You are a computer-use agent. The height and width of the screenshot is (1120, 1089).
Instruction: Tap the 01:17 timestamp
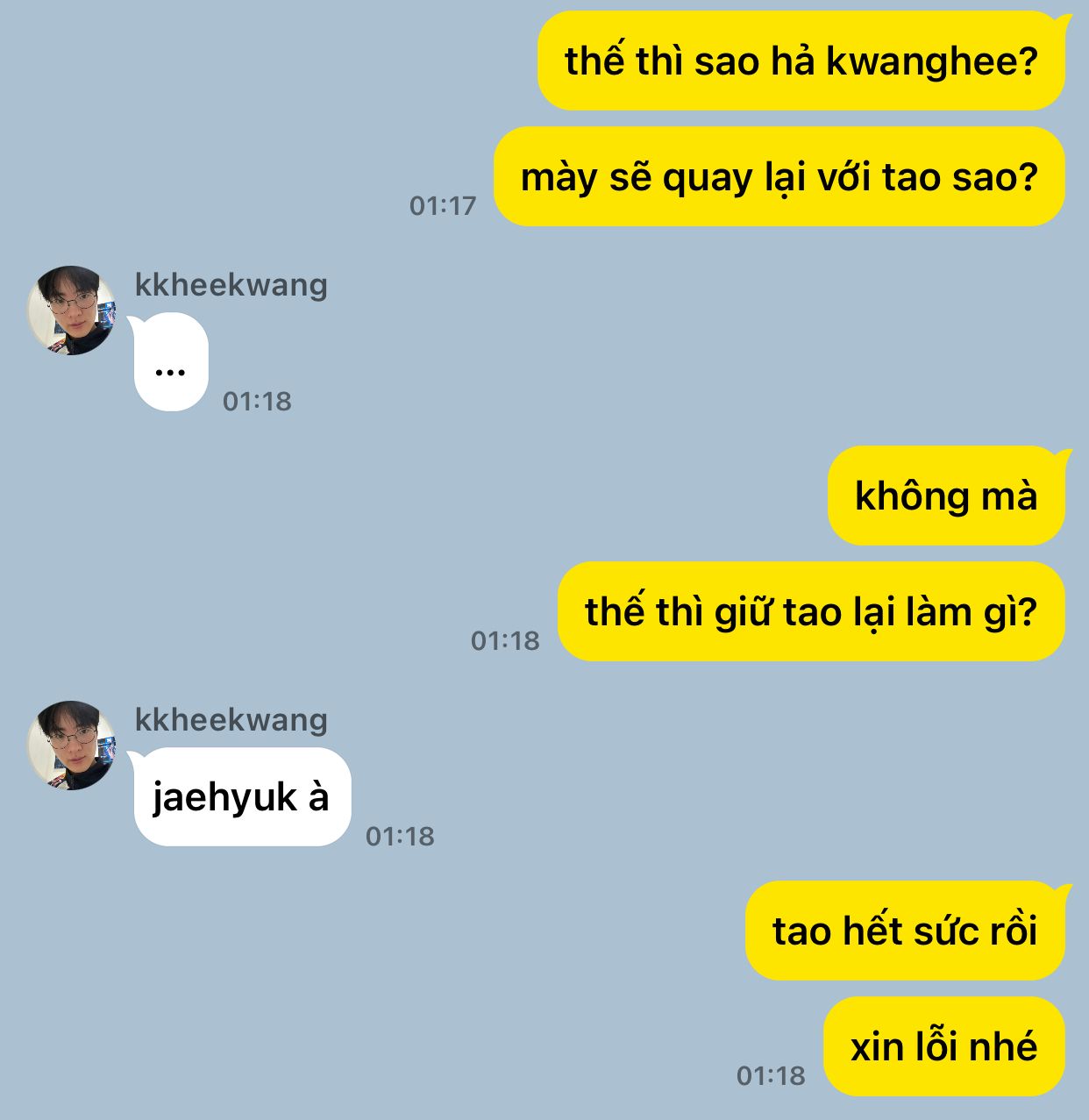(443, 206)
